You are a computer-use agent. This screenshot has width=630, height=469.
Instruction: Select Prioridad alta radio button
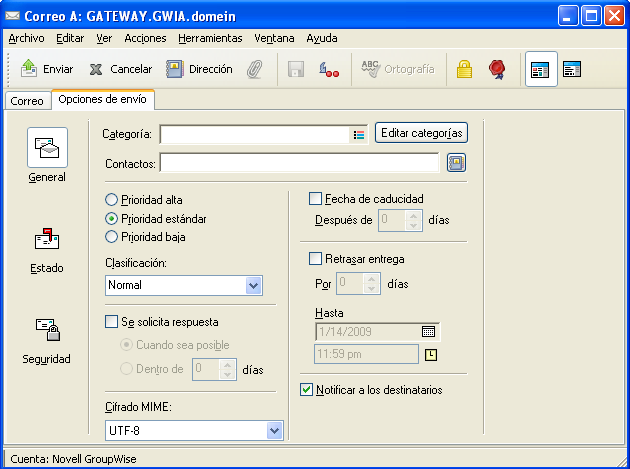point(111,200)
